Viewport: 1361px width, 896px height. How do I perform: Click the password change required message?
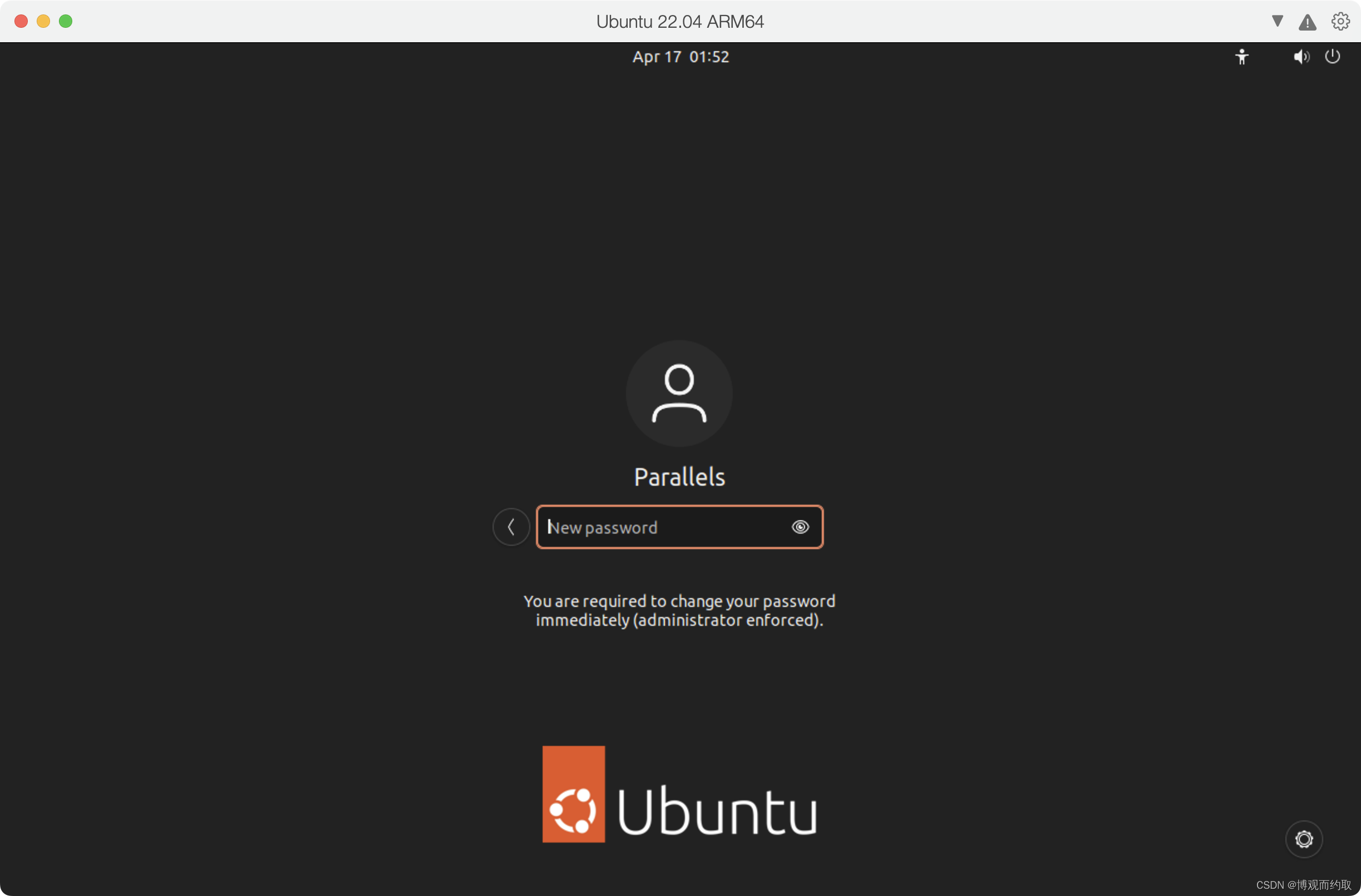pos(679,610)
